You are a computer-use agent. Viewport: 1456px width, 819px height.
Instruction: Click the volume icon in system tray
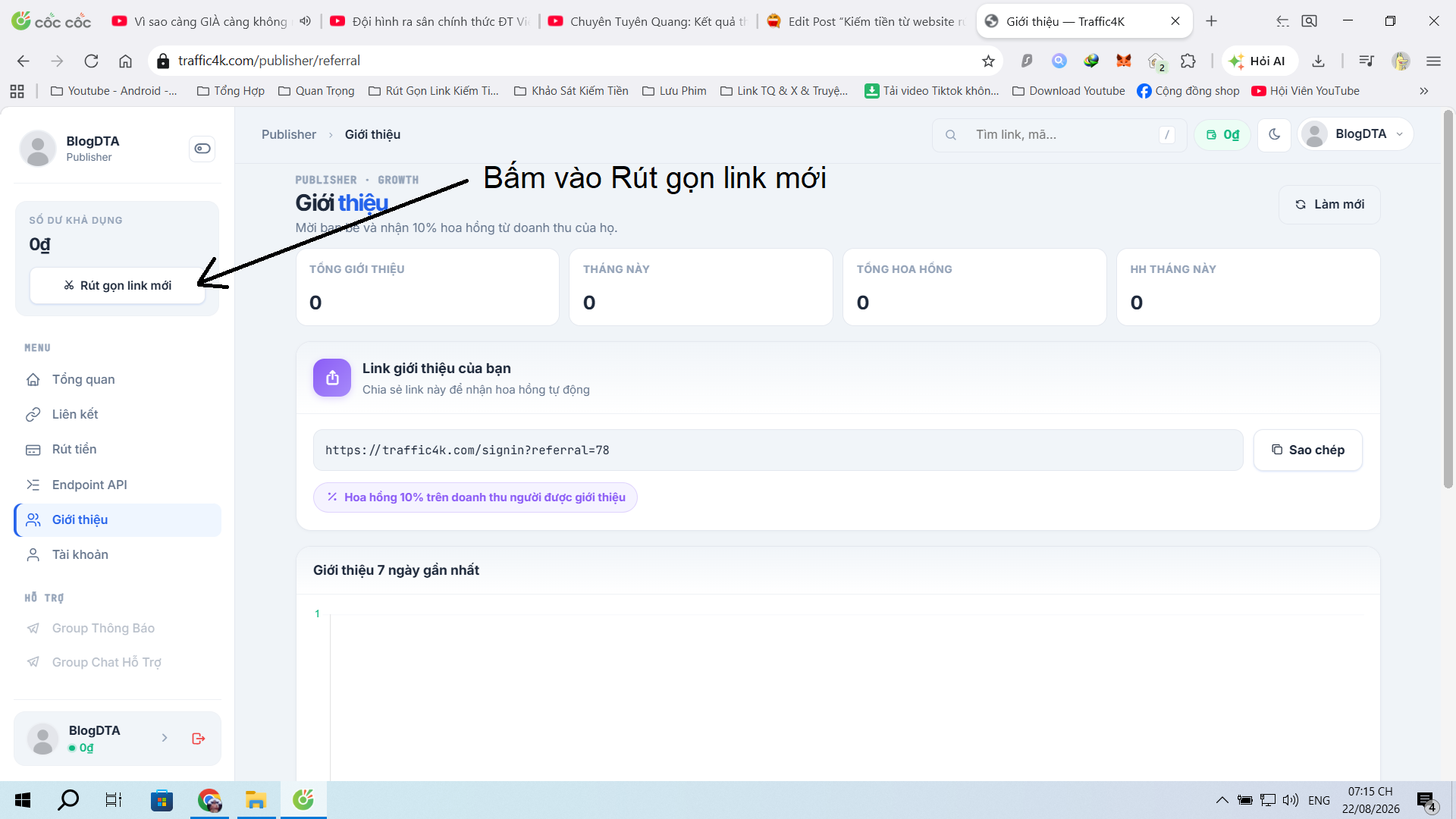(1291, 800)
